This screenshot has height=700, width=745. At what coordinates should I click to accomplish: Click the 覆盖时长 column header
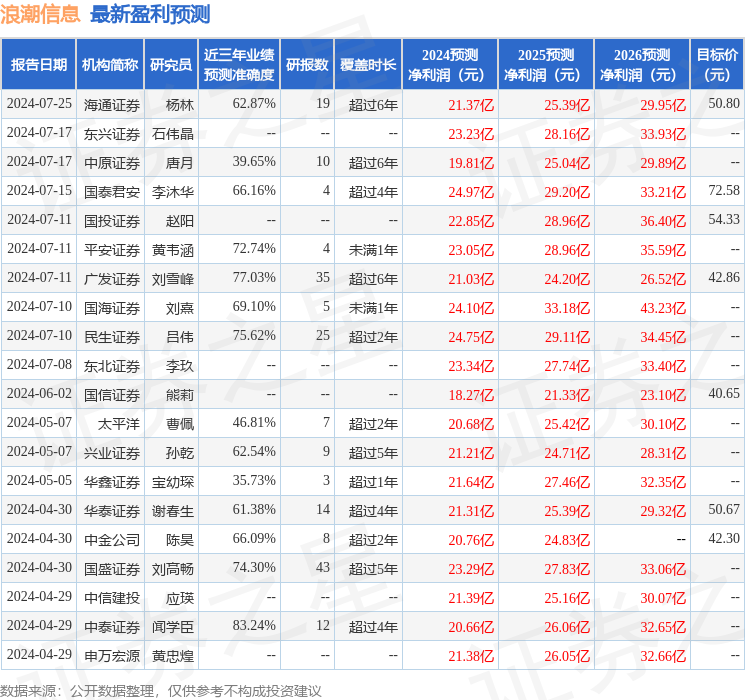click(x=368, y=64)
